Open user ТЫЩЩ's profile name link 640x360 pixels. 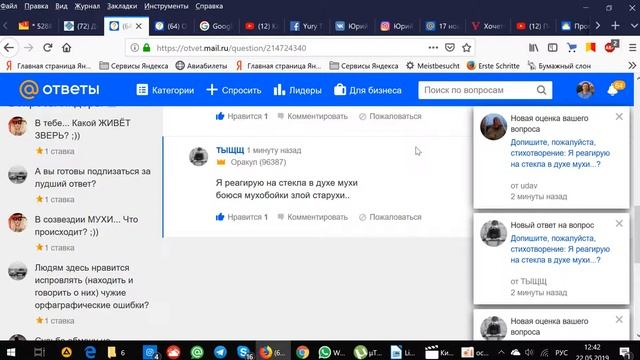230,150
